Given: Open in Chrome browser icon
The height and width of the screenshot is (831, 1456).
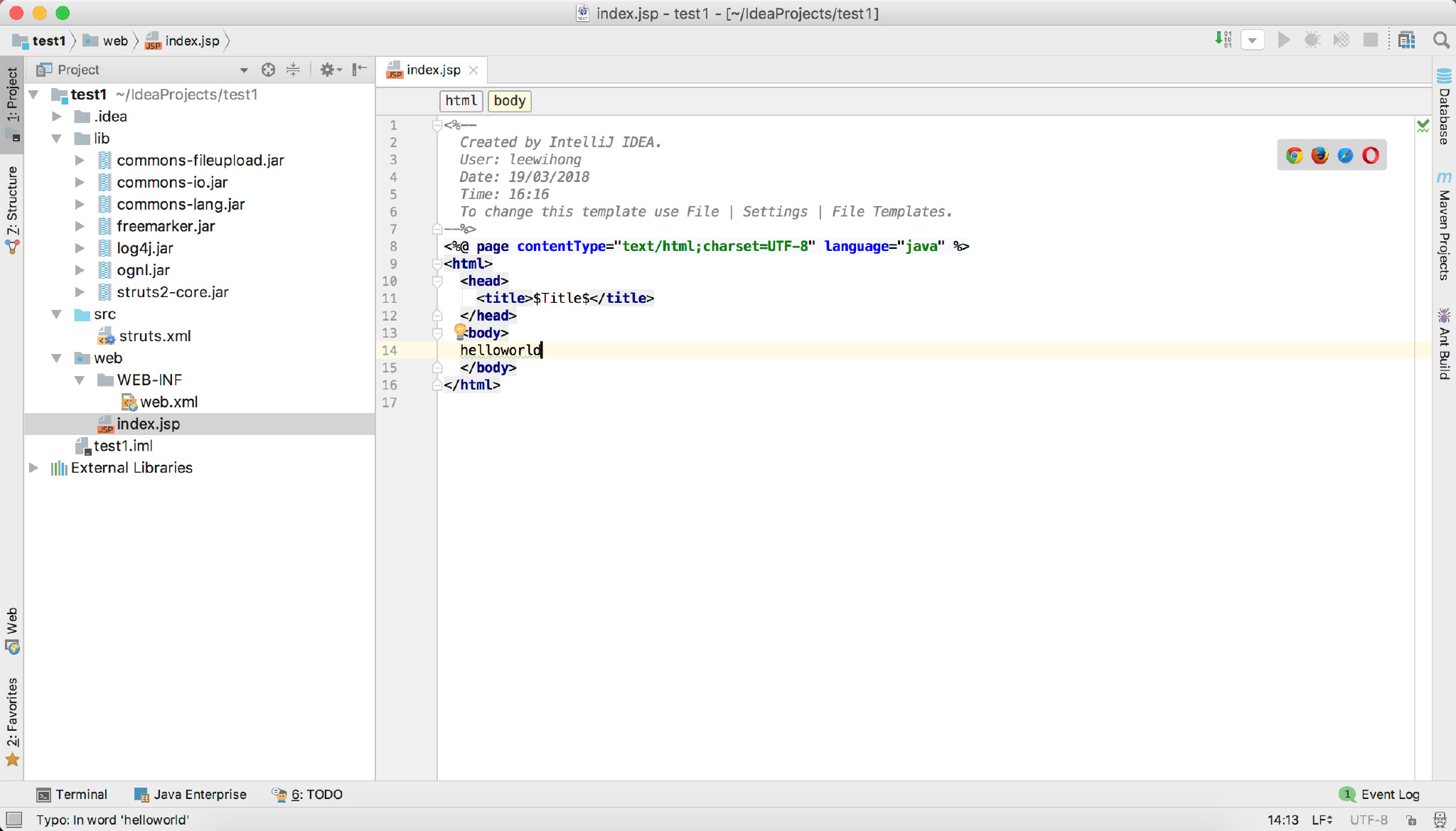Looking at the screenshot, I should (x=1294, y=156).
